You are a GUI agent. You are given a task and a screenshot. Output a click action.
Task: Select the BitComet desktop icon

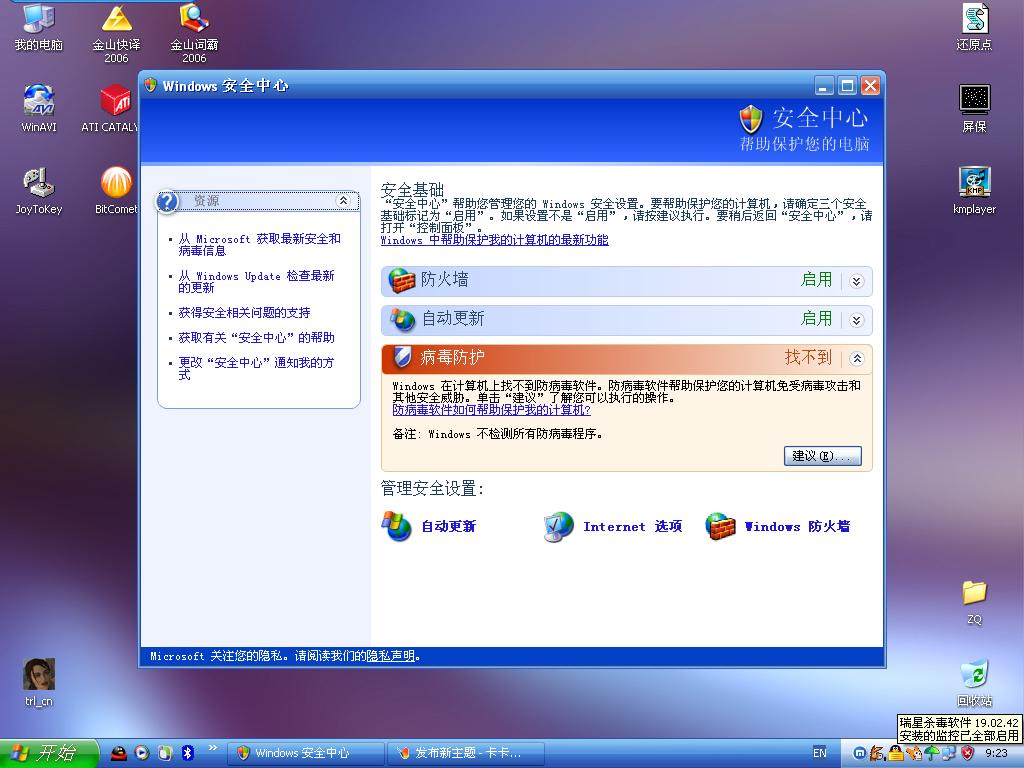coord(116,191)
